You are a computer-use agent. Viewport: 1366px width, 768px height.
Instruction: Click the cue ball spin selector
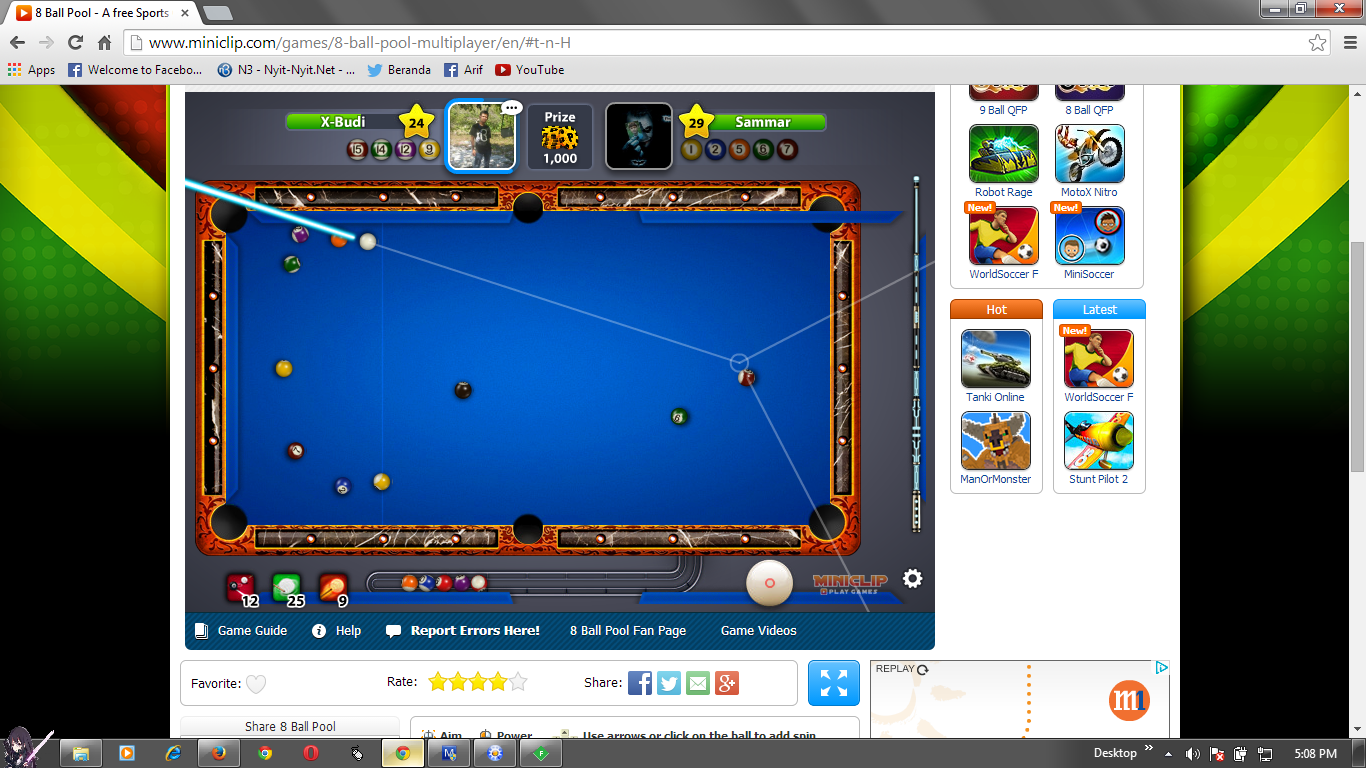pos(769,583)
